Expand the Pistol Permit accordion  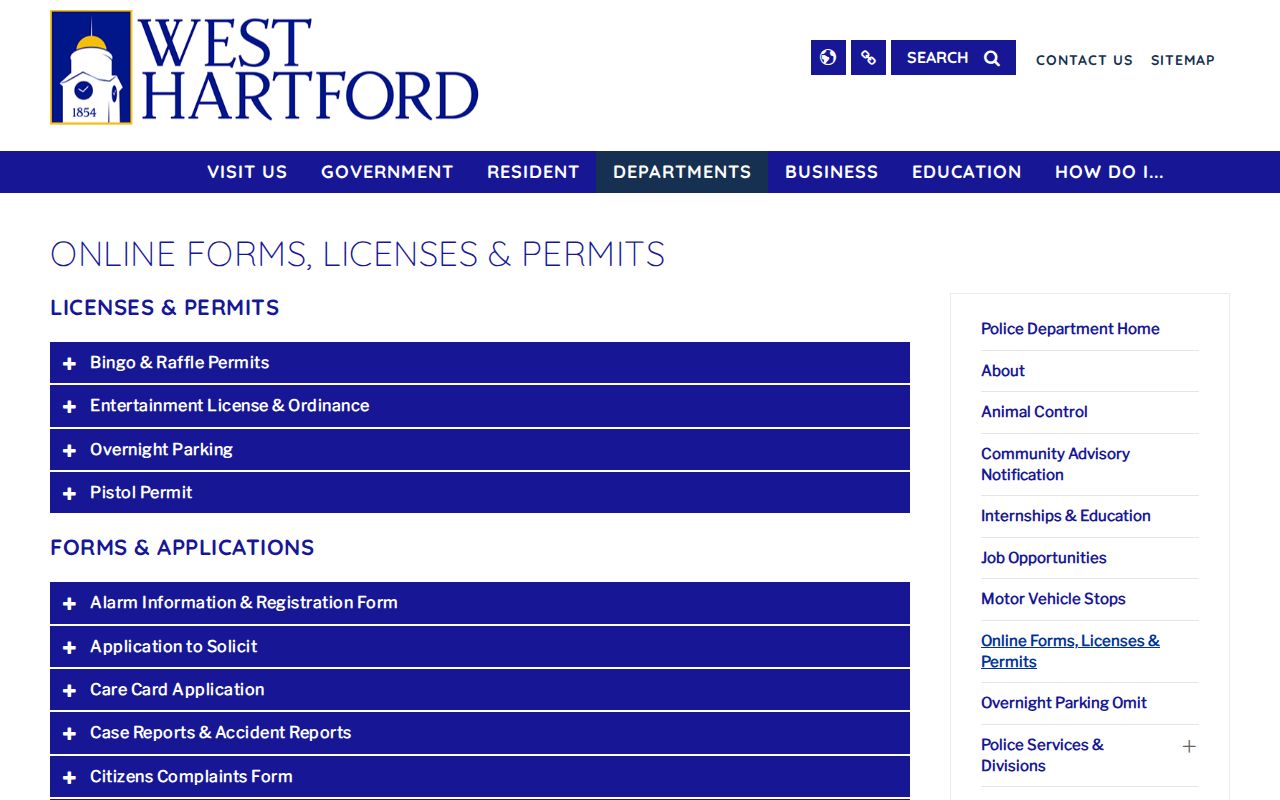tap(480, 493)
